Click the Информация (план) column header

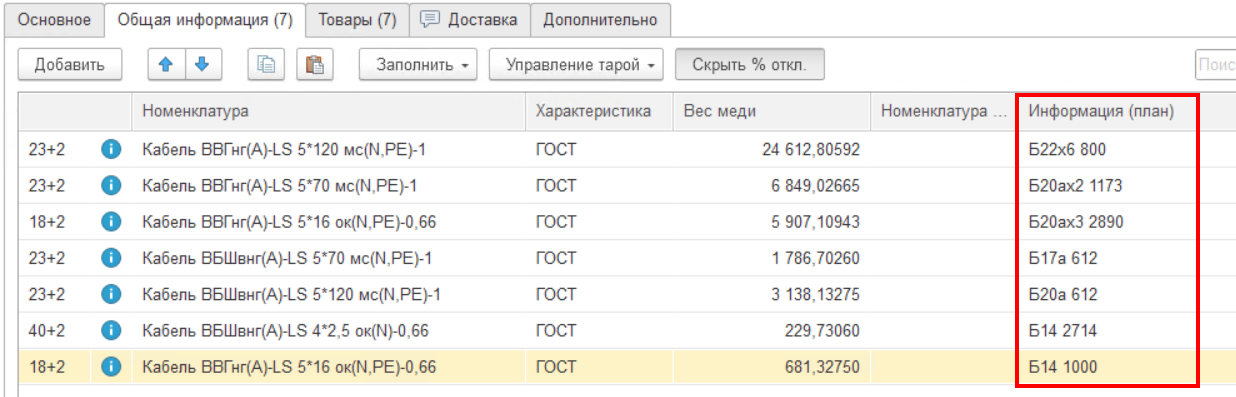[x=1107, y=111]
